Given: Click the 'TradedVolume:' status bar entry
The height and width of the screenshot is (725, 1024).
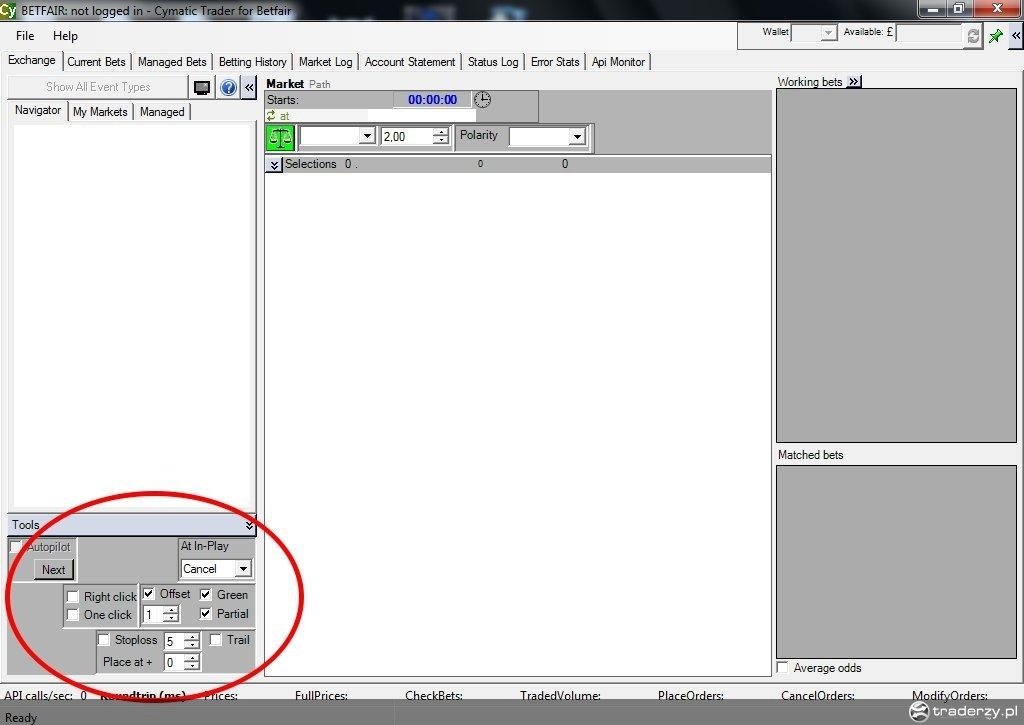Looking at the screenshot, I should [x=560, y=696].
